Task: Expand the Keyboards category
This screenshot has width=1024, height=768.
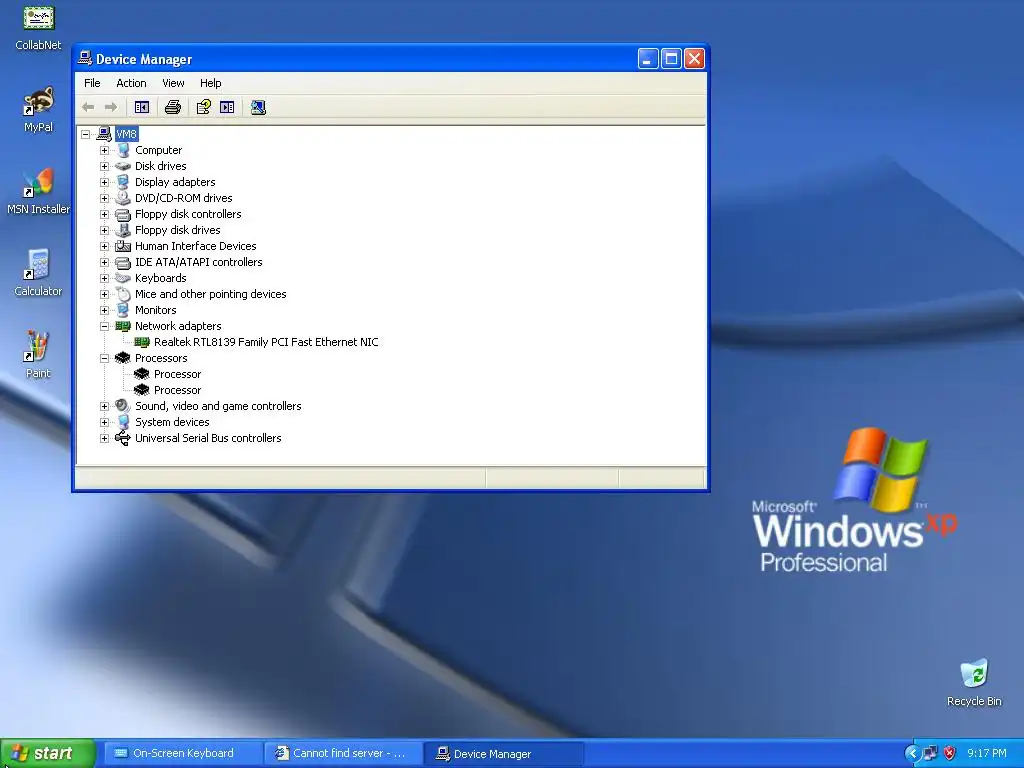Action: click(104, 278)
